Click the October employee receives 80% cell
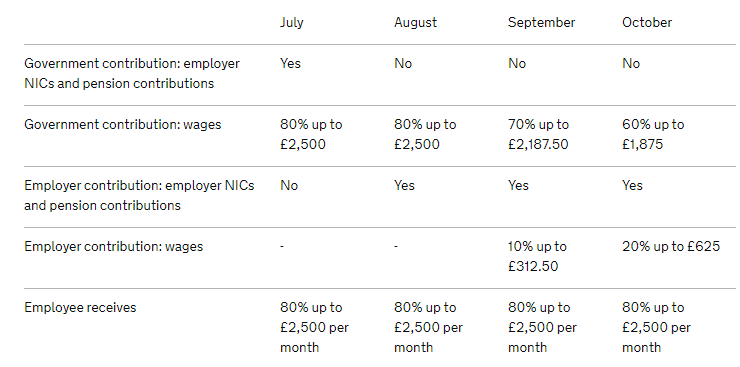The image size is (740, 367). [x=656, y=327]
